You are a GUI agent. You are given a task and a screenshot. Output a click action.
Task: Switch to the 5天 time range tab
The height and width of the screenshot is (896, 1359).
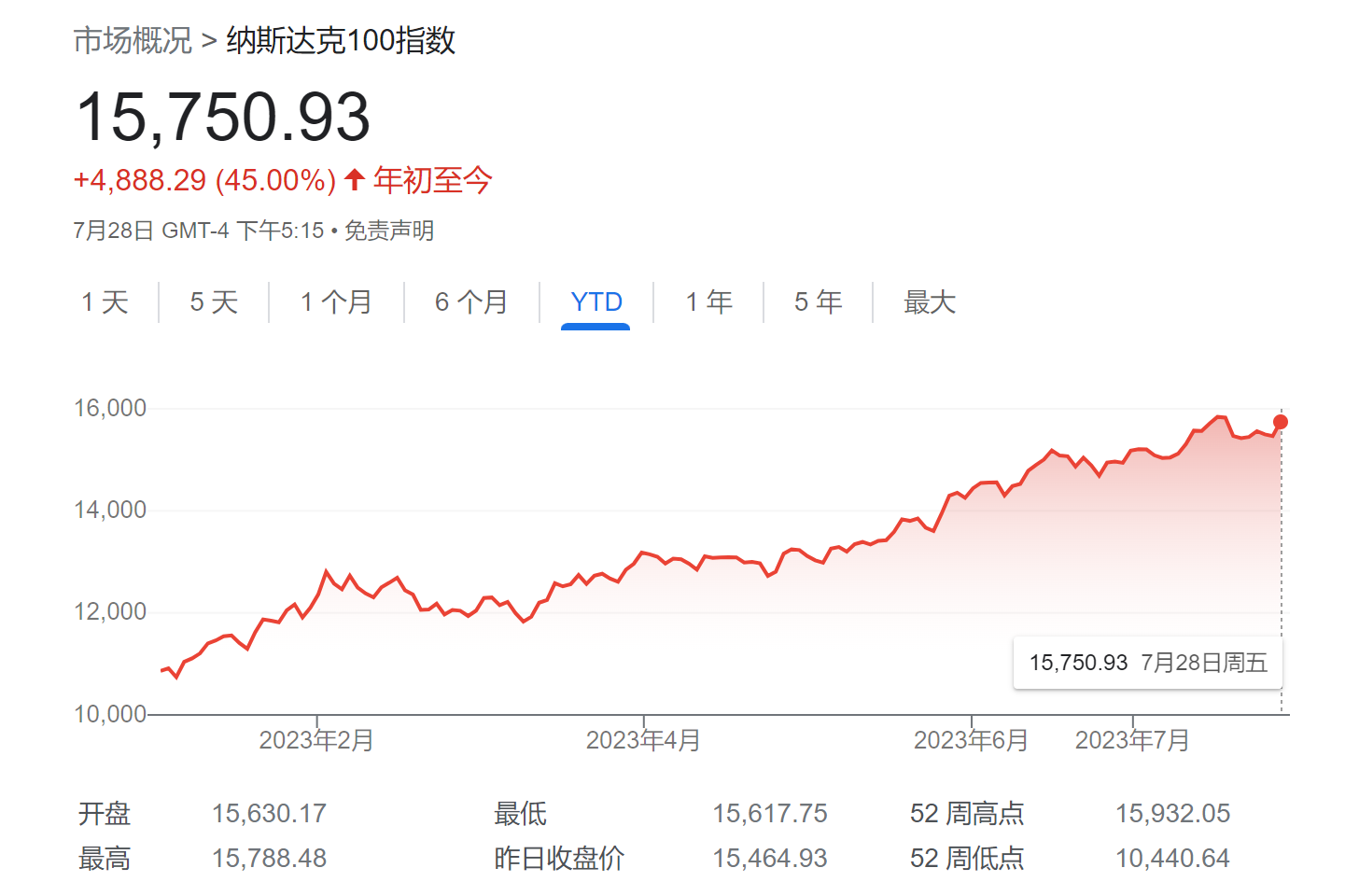(x=213, y=301)
